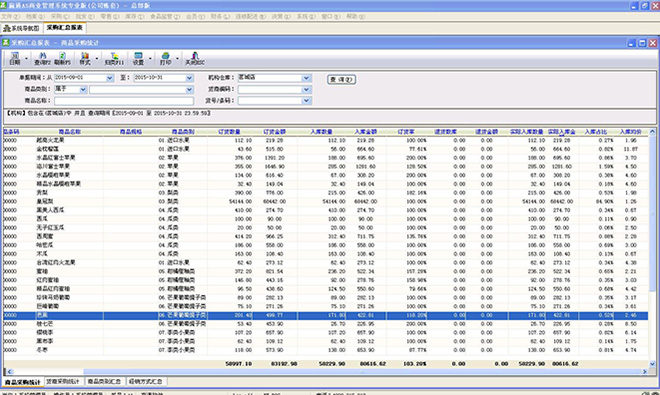This screenshot has height=395, width=660.
Task: Select the 黑布李 row
Action: 325,342
